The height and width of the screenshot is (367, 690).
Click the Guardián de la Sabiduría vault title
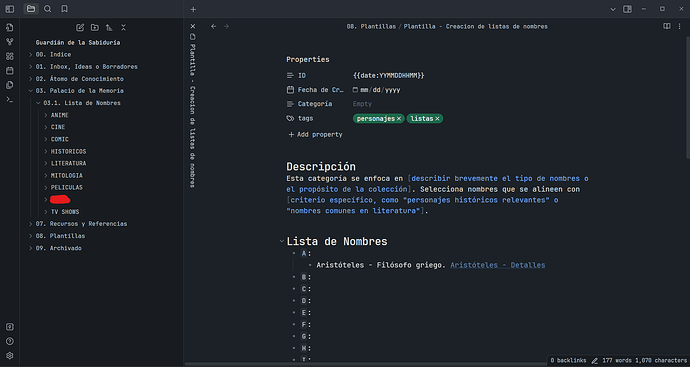click(78, 43)
